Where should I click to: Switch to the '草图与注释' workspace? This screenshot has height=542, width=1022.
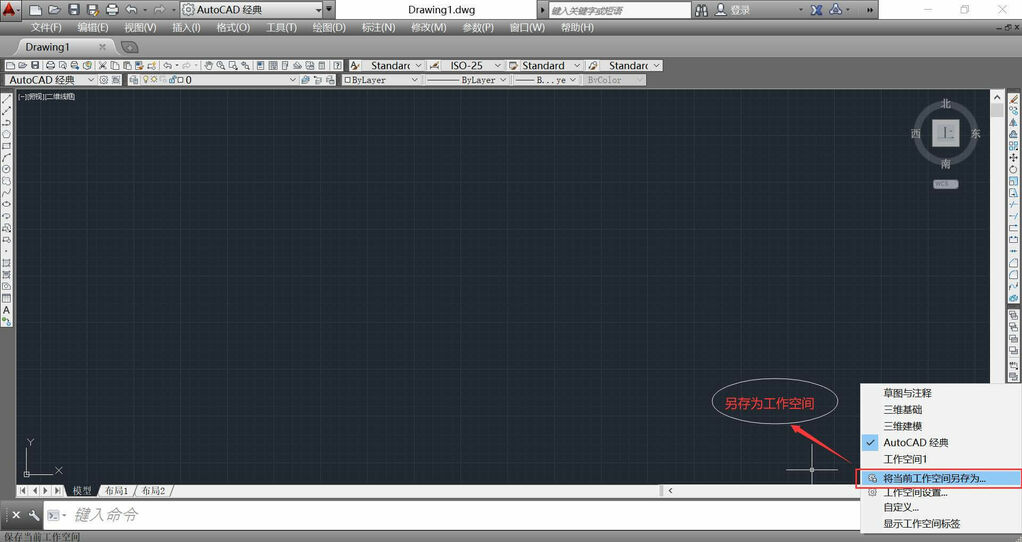click(x=907, y=393)
